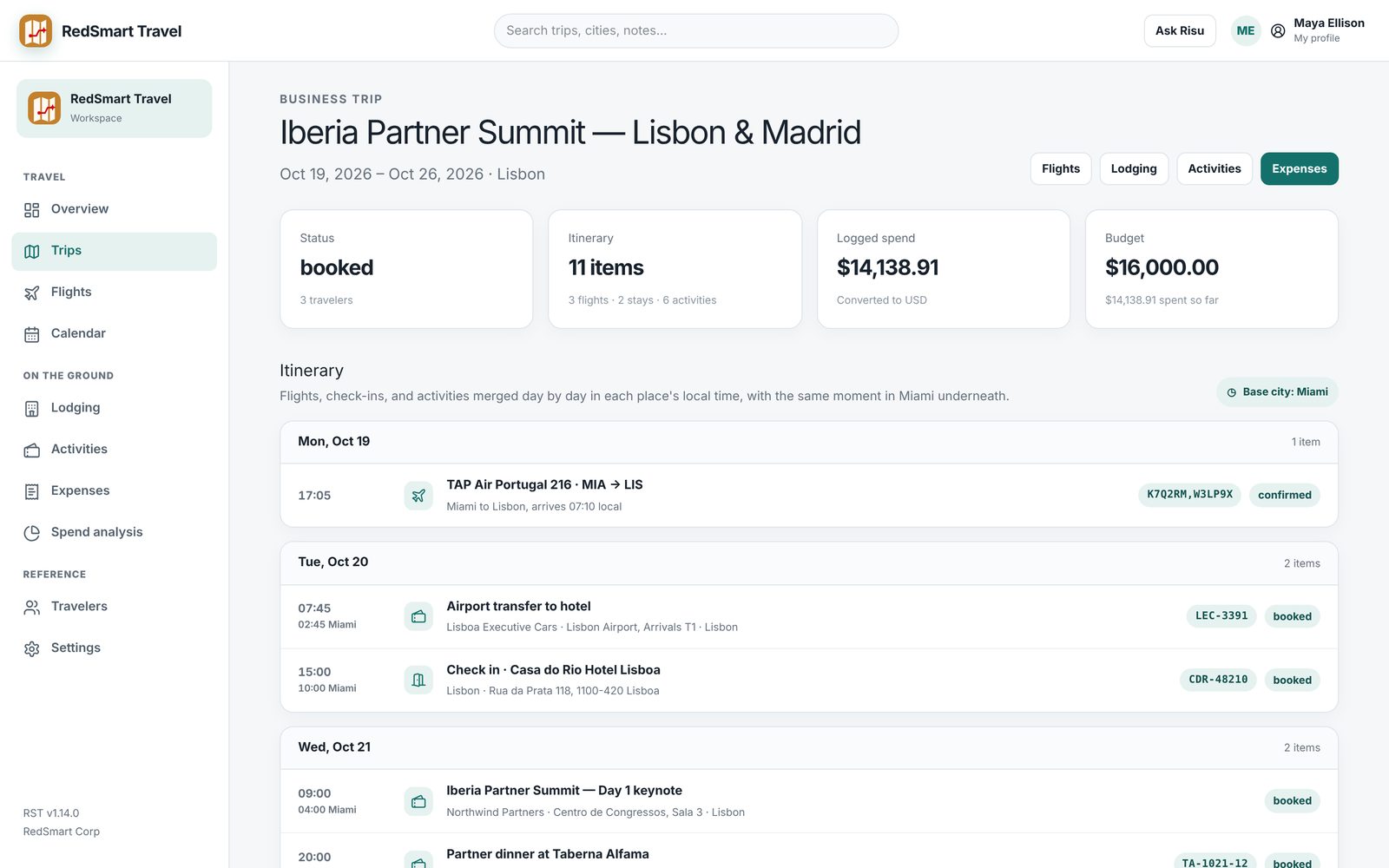The image size is (1389, 868).
Task: Click the booked badge on Day 1 keynote row
Action: (x=1293, y=800)
